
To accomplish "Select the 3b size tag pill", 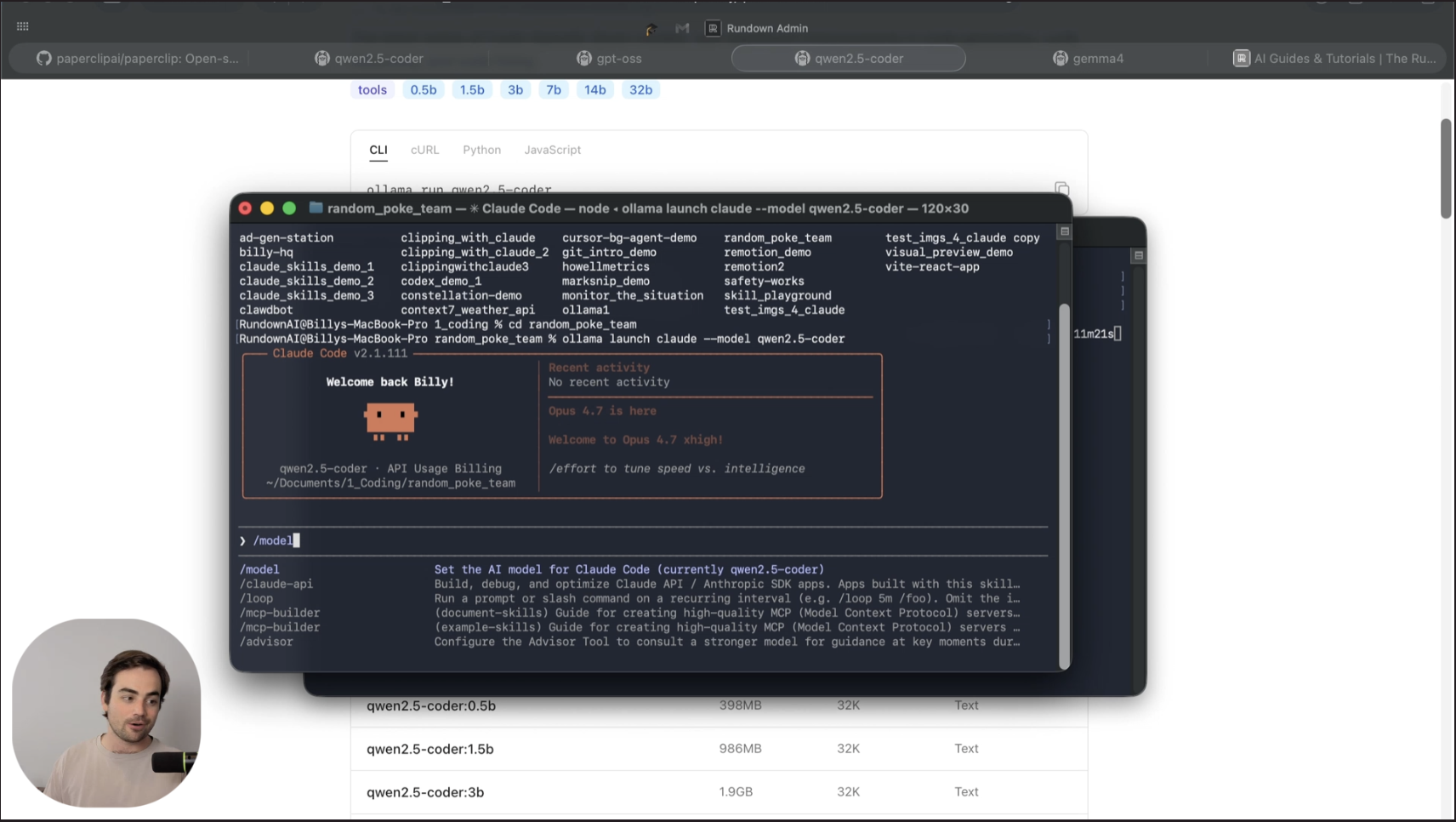I will pos(515,90).
